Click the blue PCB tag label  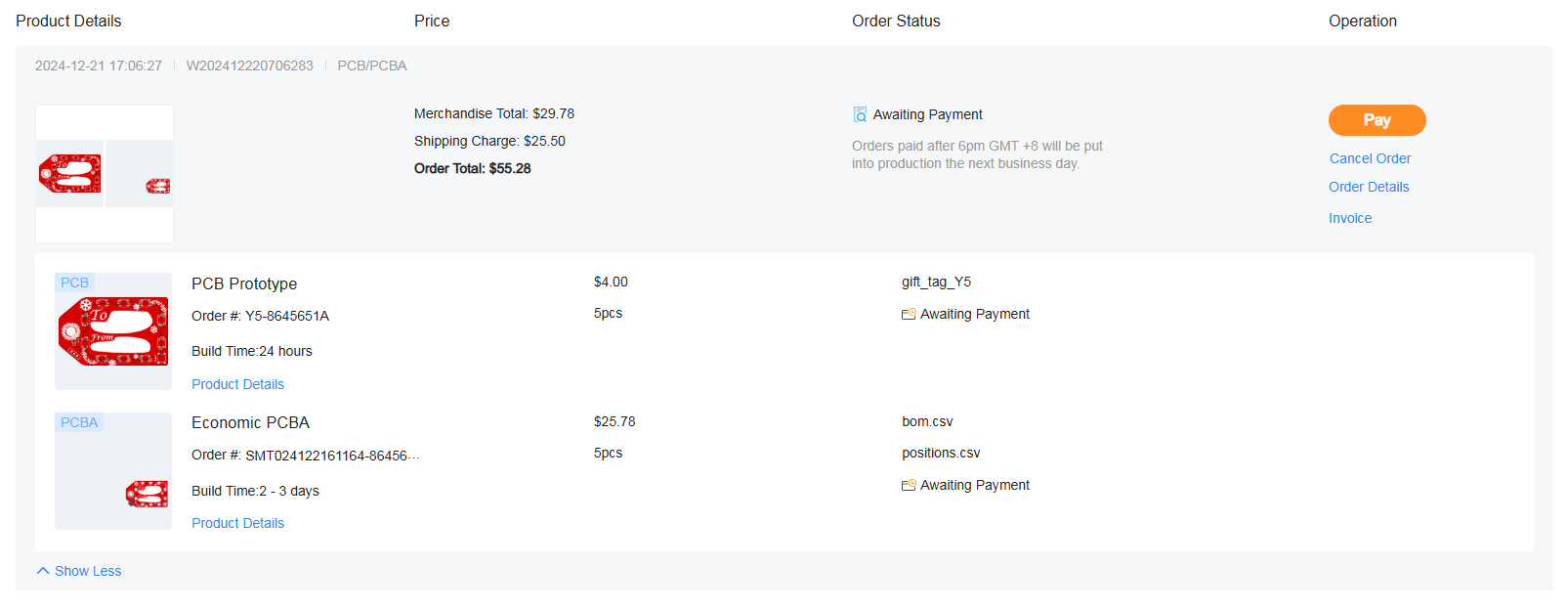coord(74,283)
